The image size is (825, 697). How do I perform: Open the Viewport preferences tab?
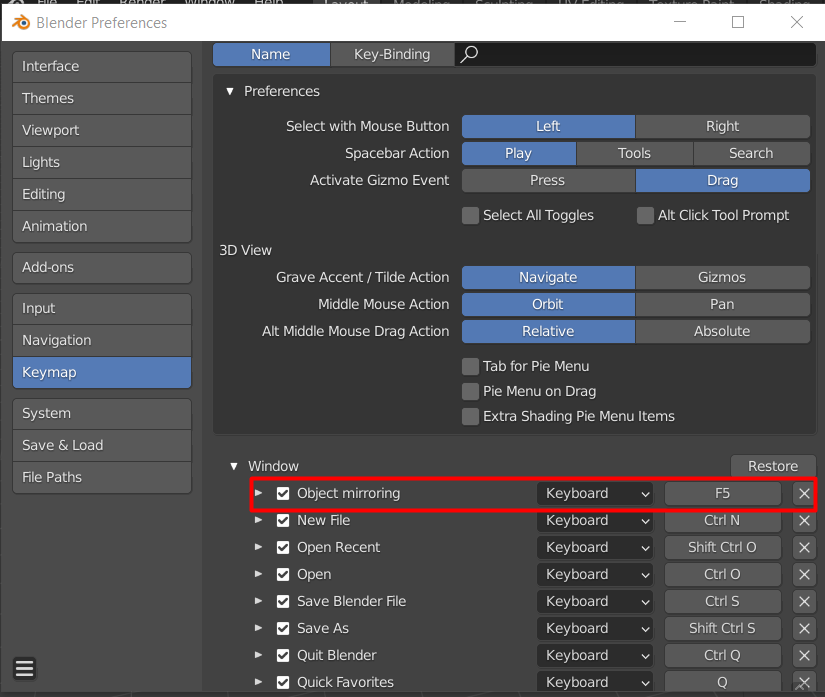[102, 130]
